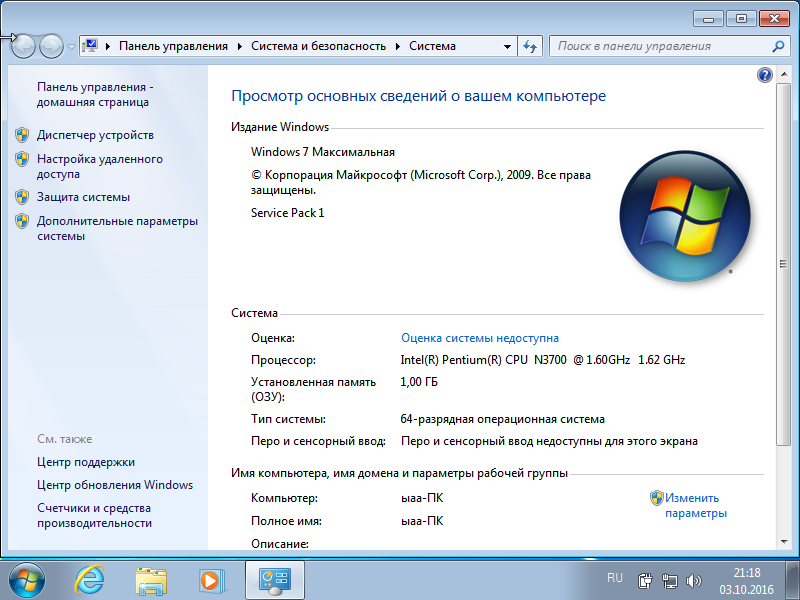This screenshot has height=600, width=800.
Task: Click the Windows logo image
Action: point(685,216)
